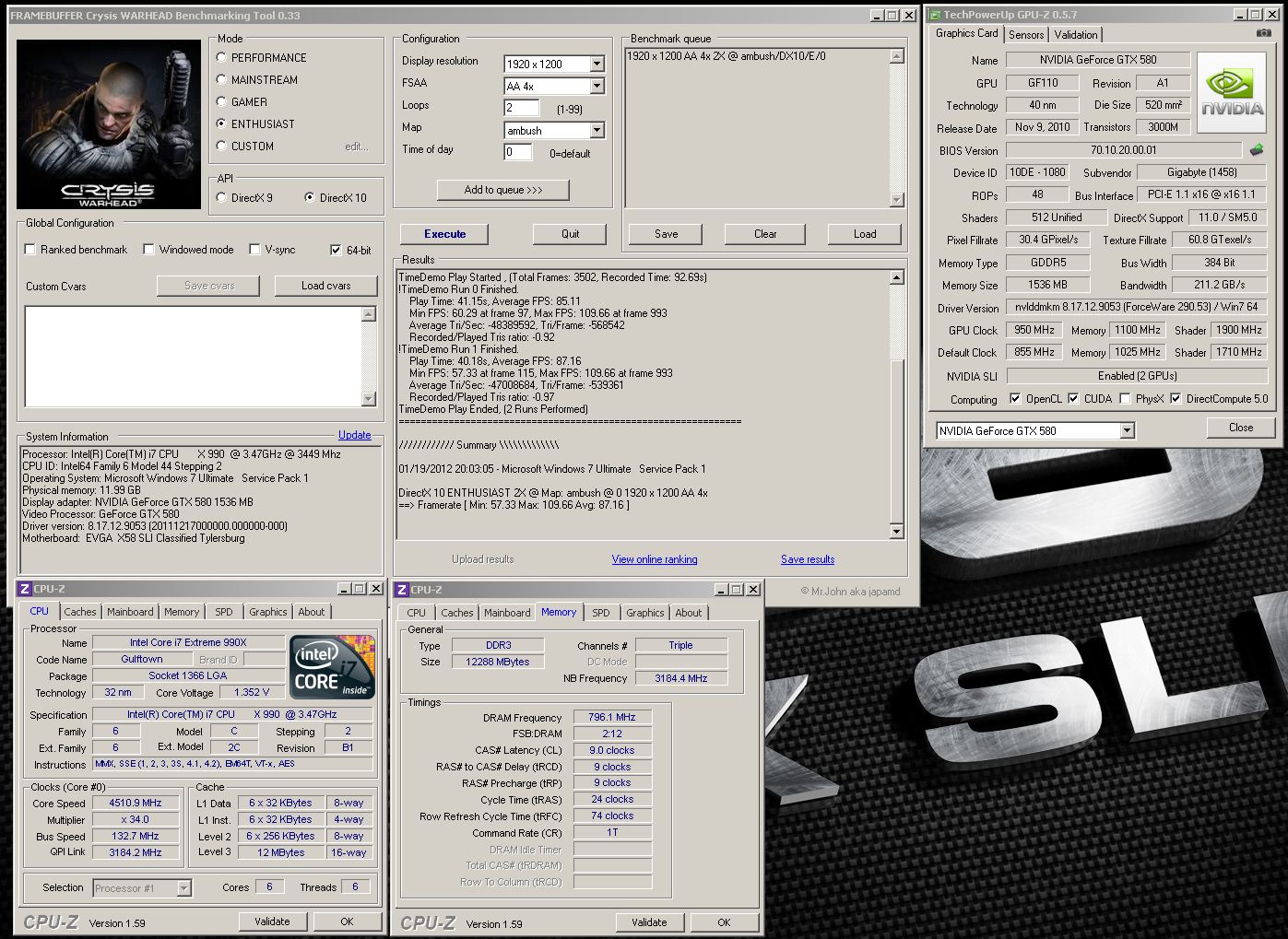Click the Crysis Warhead cover artwork

[x=109, y=123]
